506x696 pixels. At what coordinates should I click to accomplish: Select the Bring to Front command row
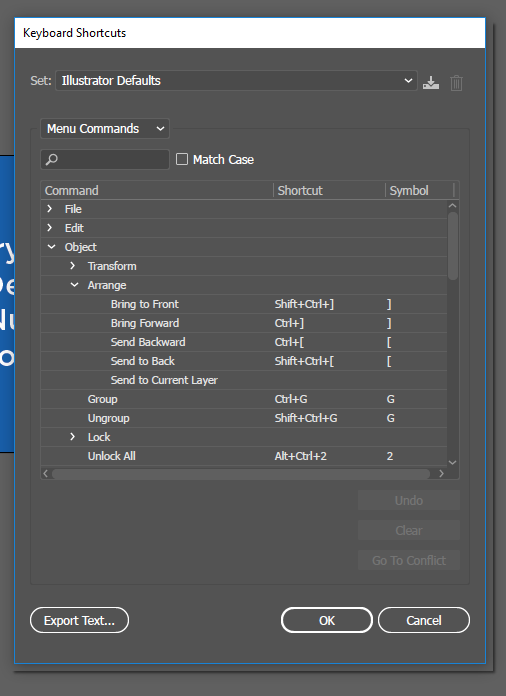click(x=244, y=304)
